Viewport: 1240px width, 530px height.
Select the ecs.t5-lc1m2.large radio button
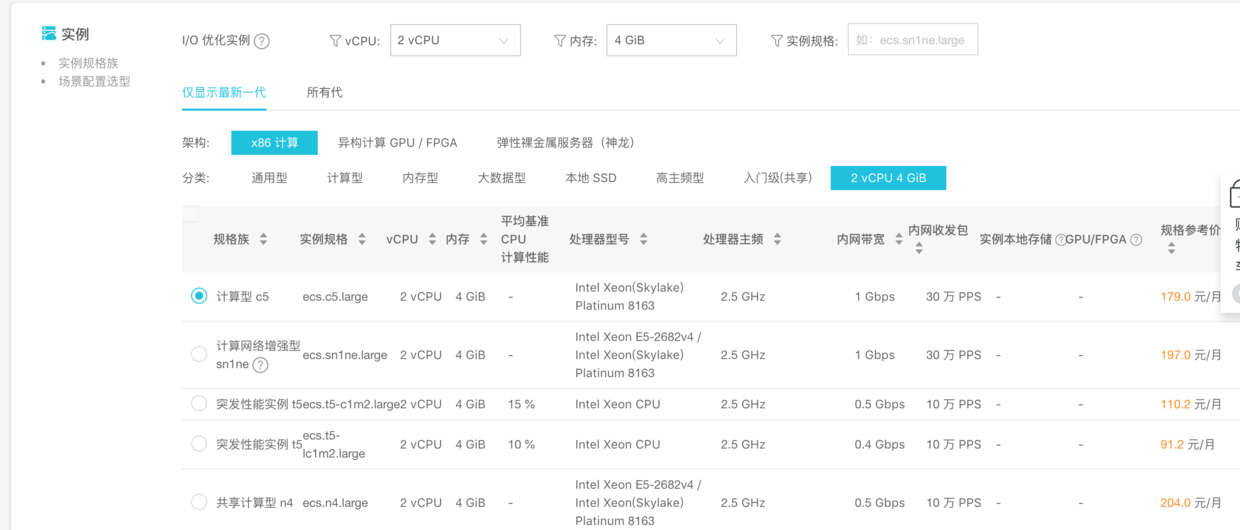point(199,444)
